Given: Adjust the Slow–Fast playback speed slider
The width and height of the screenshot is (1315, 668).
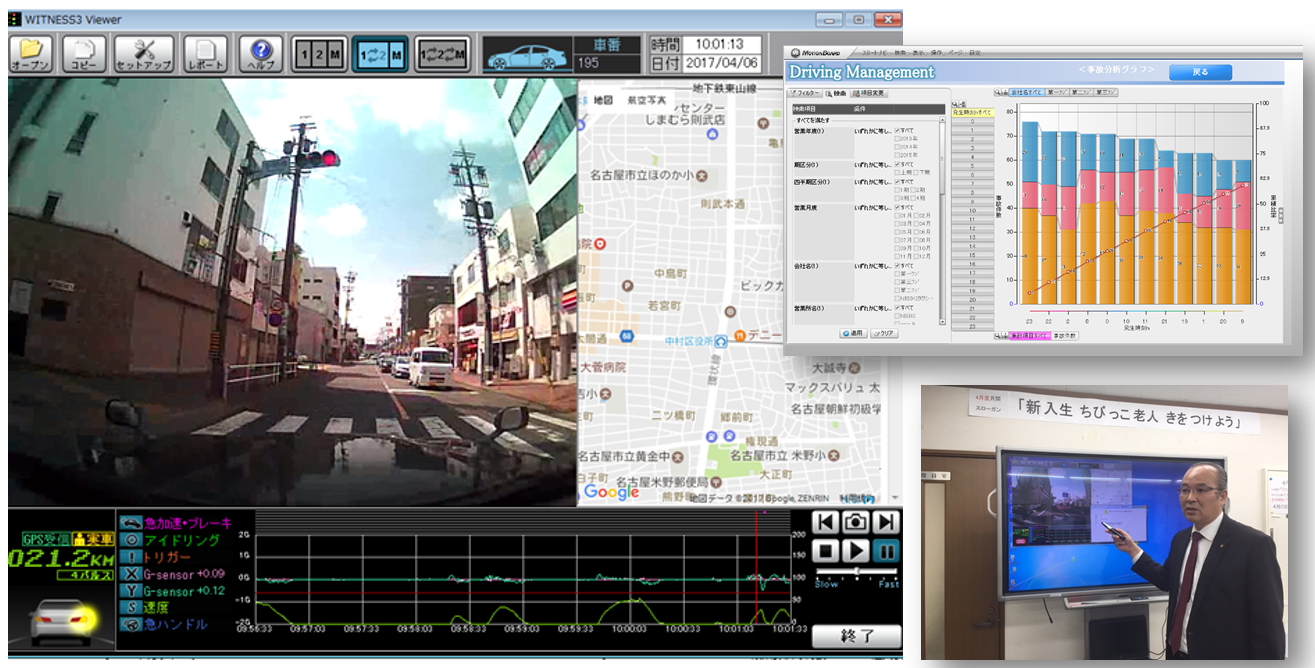Looking at the screenshot, I should tap(856, 572).
